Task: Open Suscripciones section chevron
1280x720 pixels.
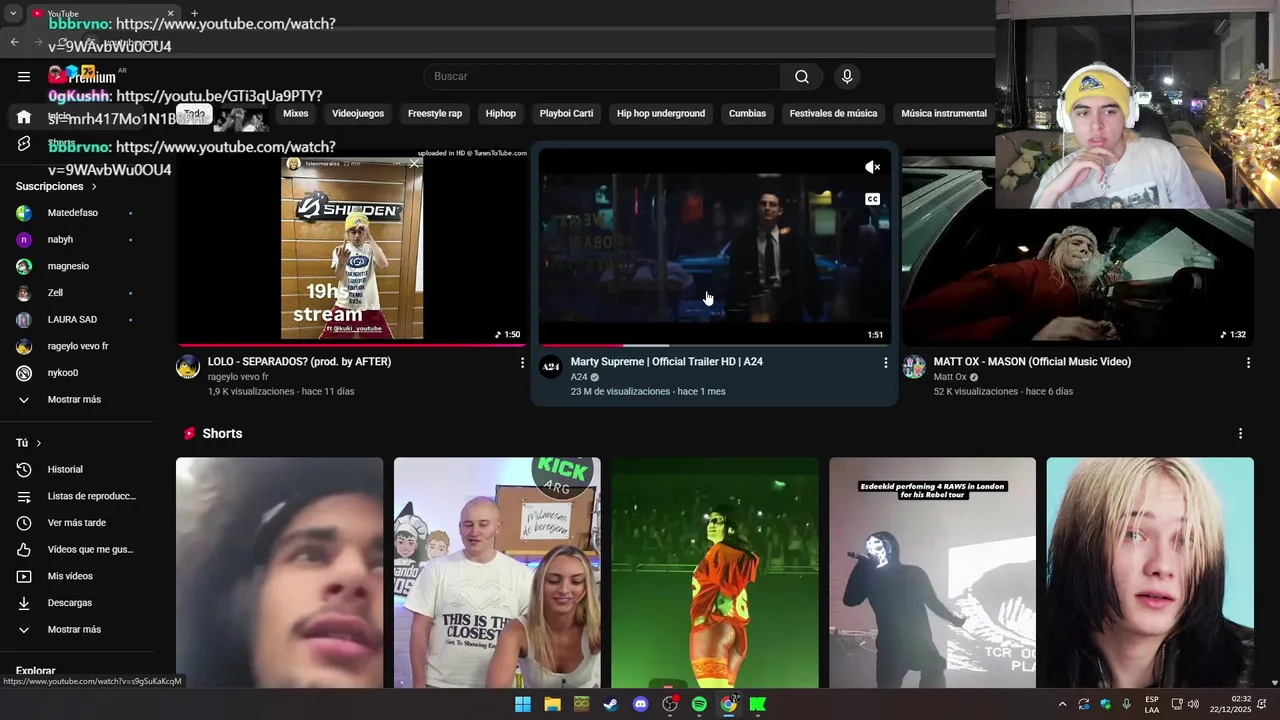Action: tap(94, 186)
